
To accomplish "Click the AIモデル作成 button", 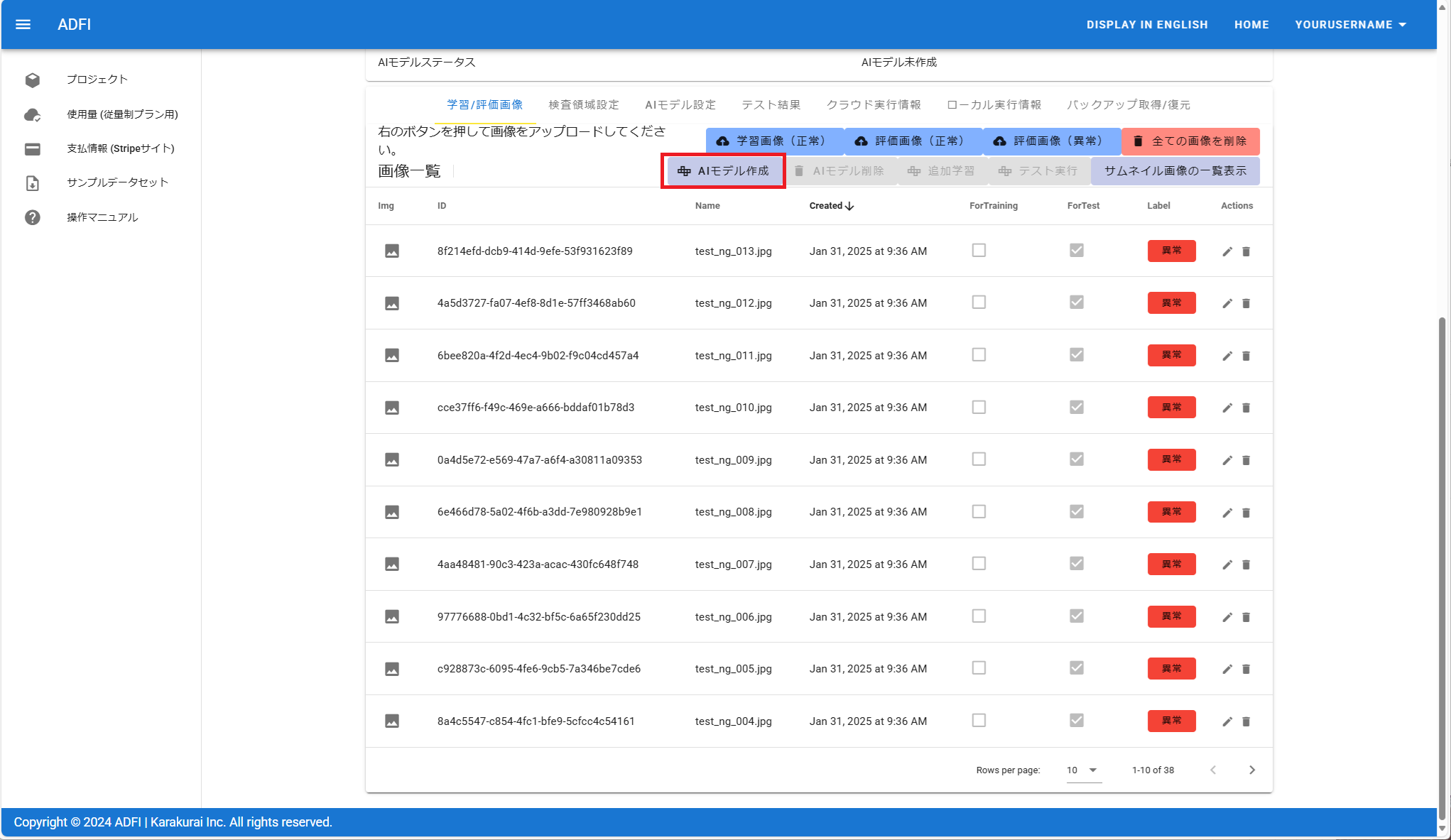I will [724, 171].
